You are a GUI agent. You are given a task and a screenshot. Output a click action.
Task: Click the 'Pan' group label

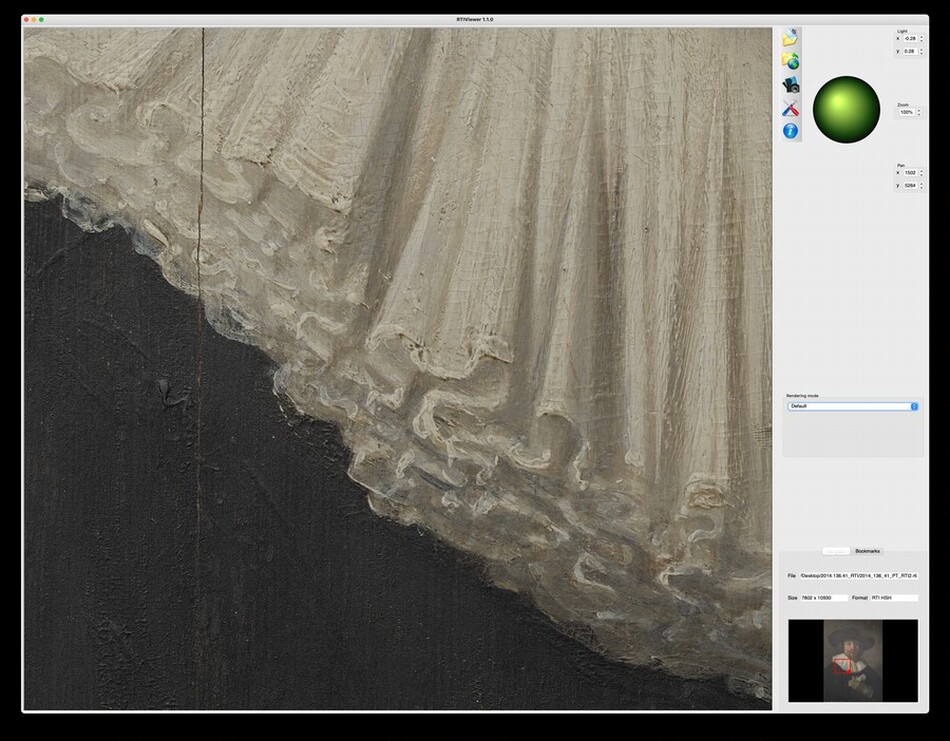tap(901, 165)
